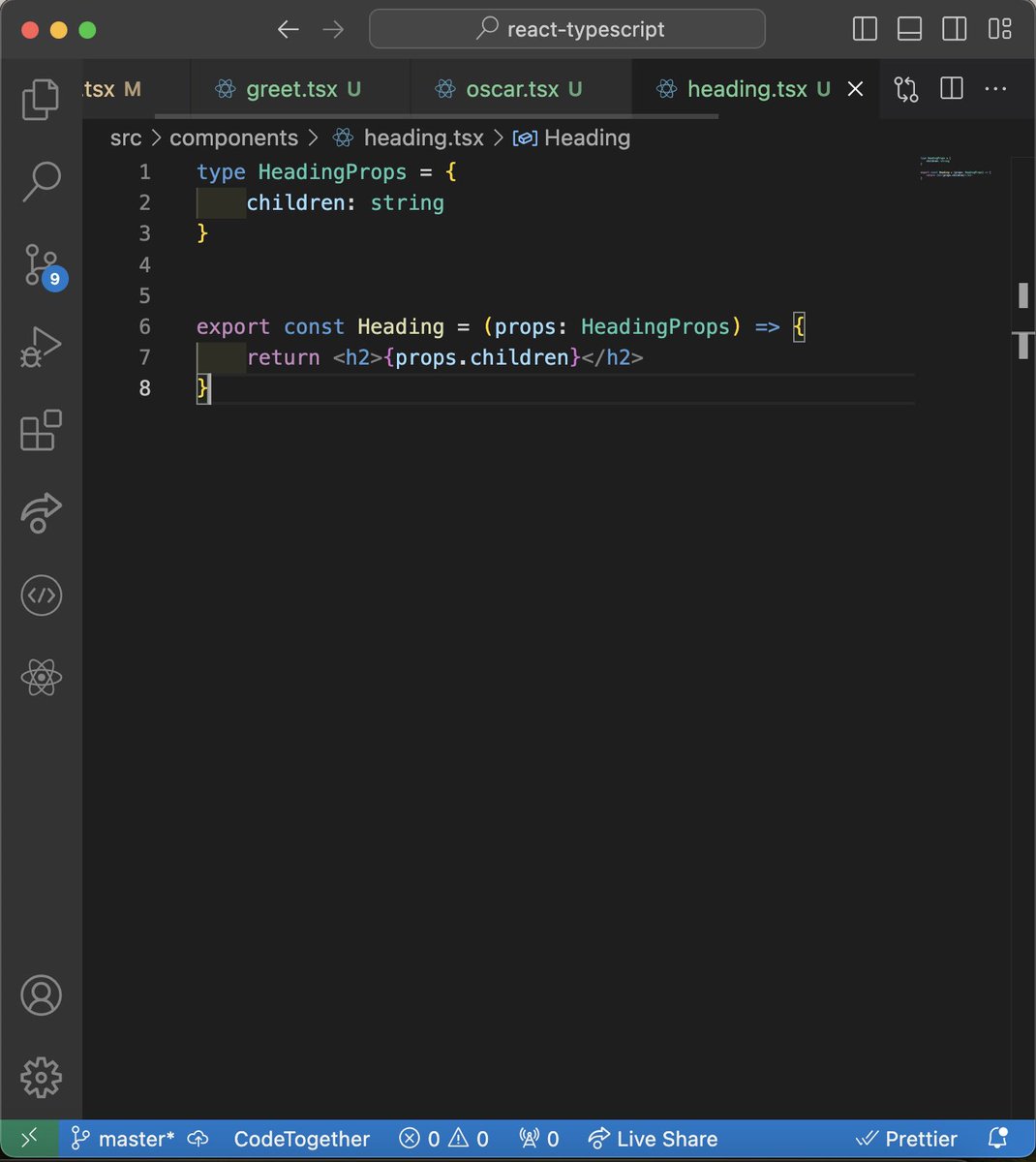Open problems panel via errors and warnings count
The height and width of the screenshot is (1162, 1036).
tap(444, 1139)
